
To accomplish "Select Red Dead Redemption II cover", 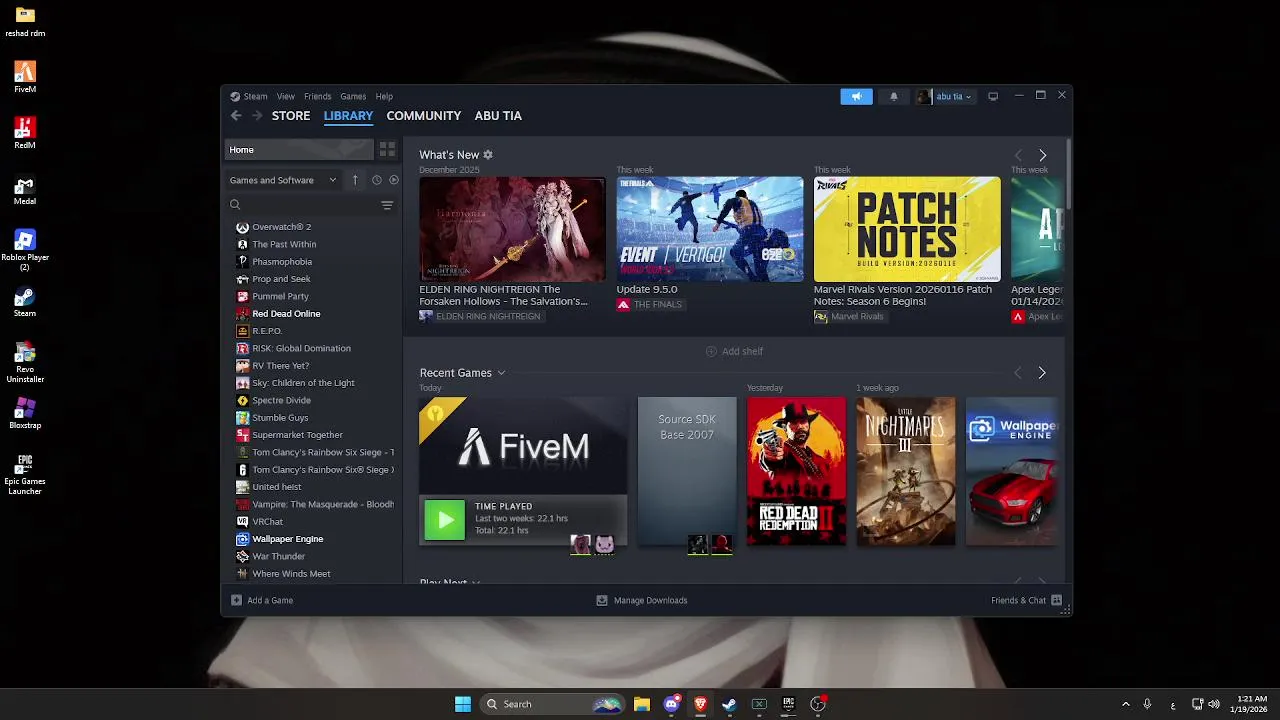I will click(796, 471).
